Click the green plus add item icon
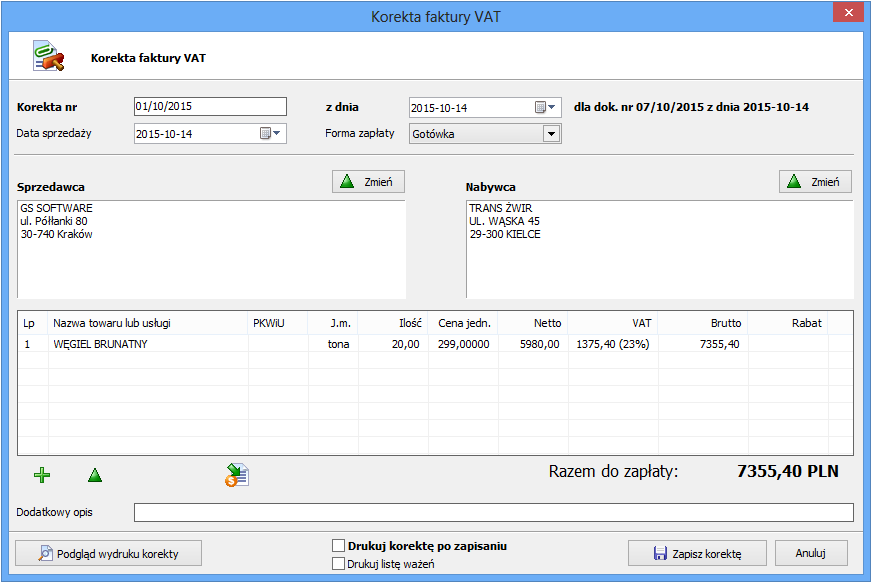This screenshot has width=871, height=583. pyautogui.click(x=41, y=475)
